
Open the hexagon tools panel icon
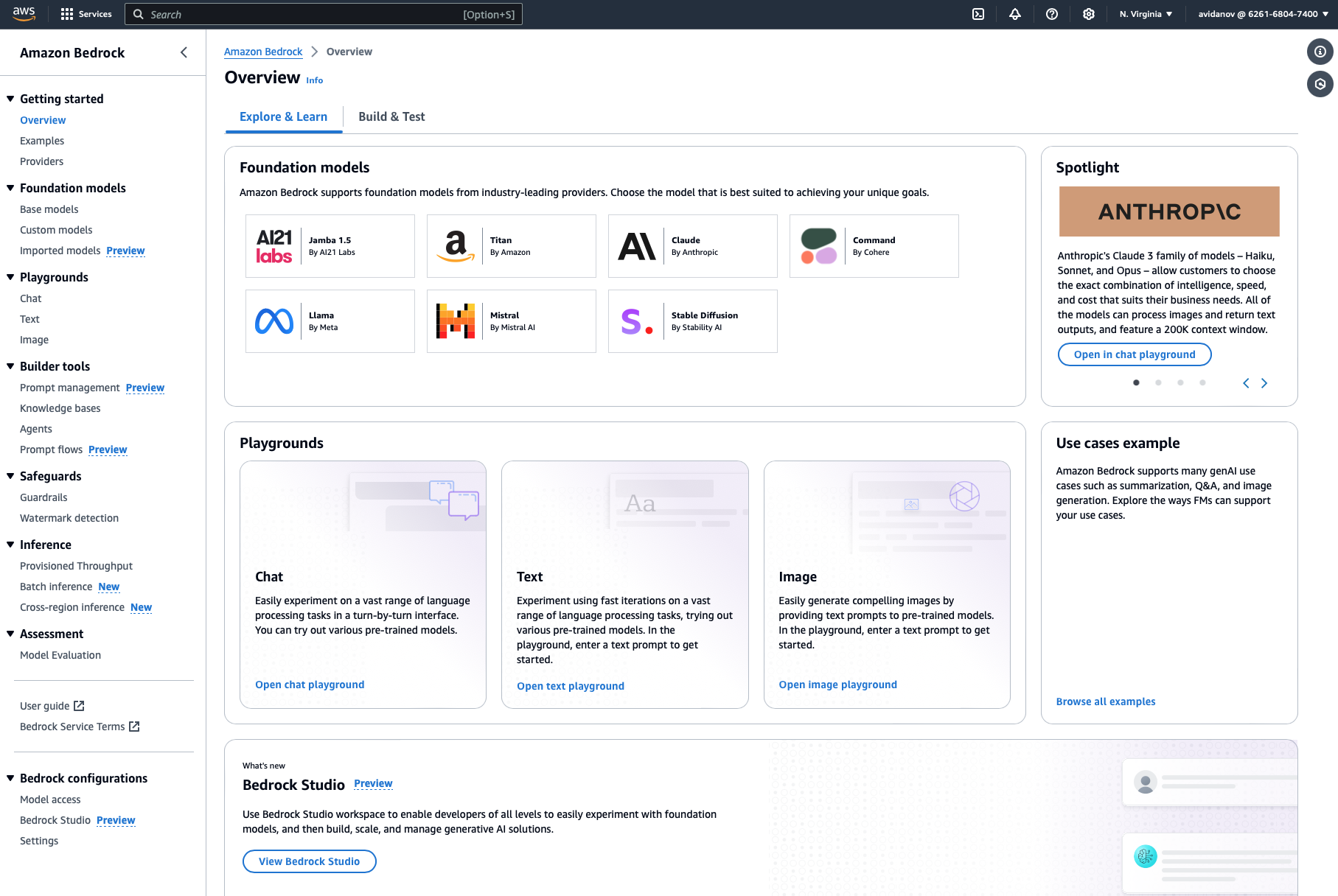(x=1320, y=84)
